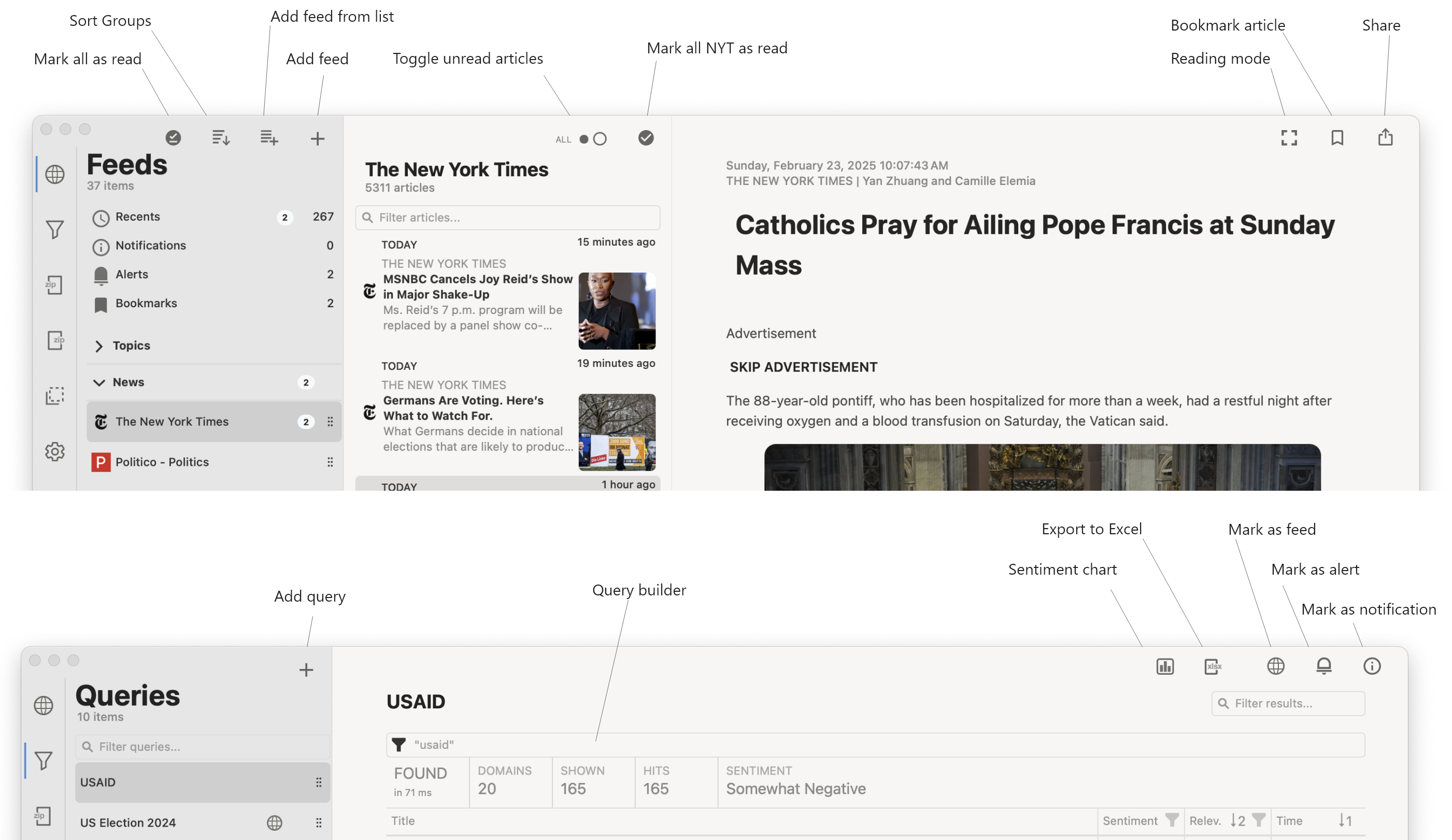Click drag handle on US Election 2024 row
Screen dimensions: 1452x840
[319, 823]
